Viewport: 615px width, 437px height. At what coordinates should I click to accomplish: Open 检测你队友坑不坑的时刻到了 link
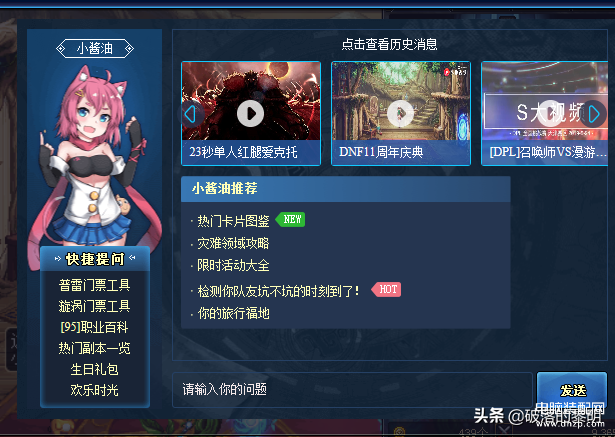click(278, 291)
